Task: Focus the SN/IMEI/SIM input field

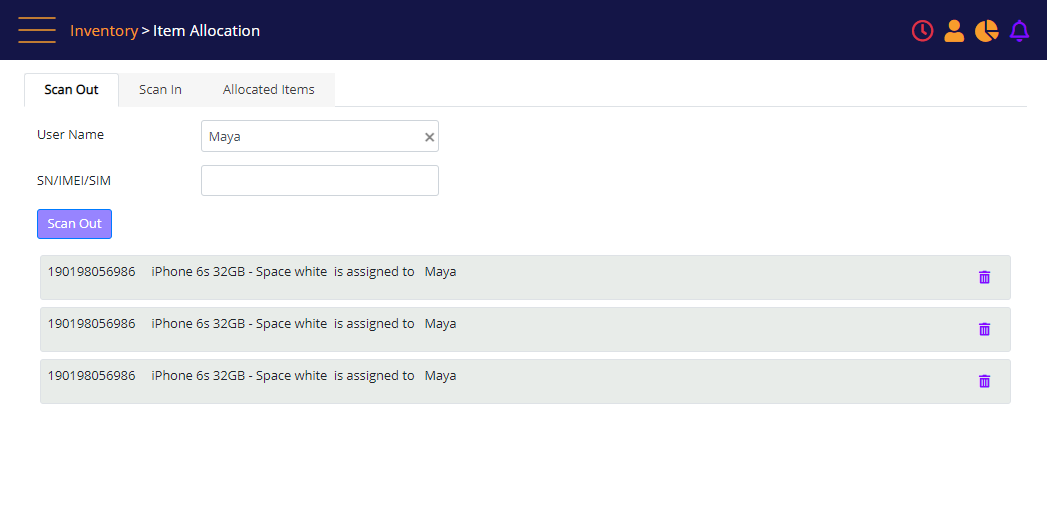Action: [x=320, y=180]
